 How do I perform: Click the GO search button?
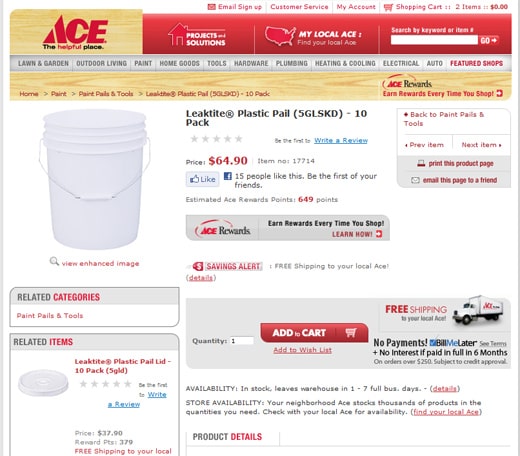pyautogui.click(x=489, y=40)
